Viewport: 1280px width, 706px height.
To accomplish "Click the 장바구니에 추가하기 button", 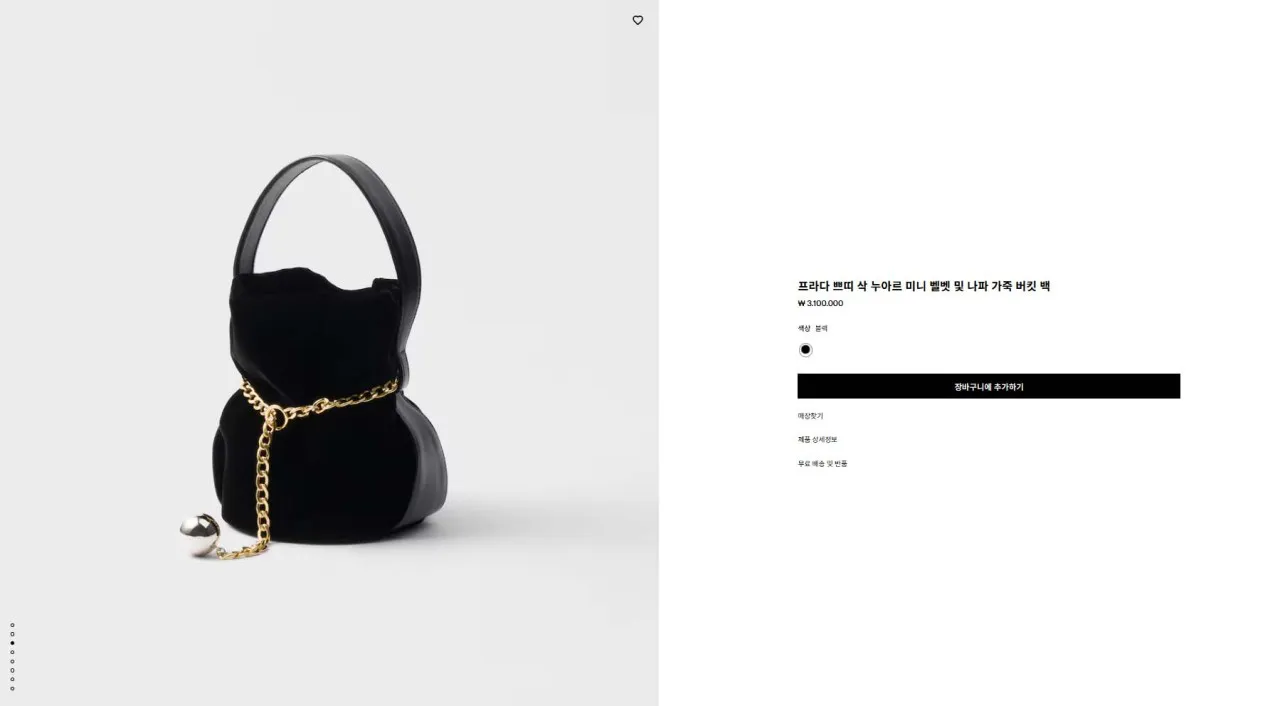I will point(988,386).
